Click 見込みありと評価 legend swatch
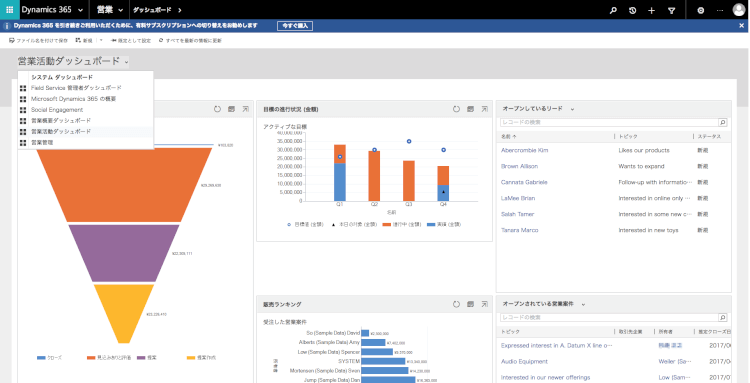 (x=91, y=358)
